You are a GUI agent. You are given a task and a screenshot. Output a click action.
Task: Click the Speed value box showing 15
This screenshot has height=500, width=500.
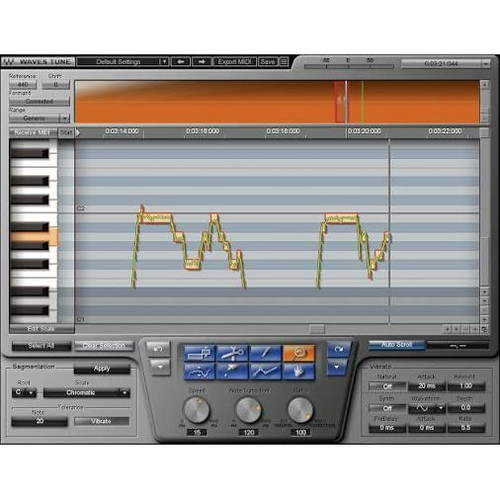[x=197, y=433]
